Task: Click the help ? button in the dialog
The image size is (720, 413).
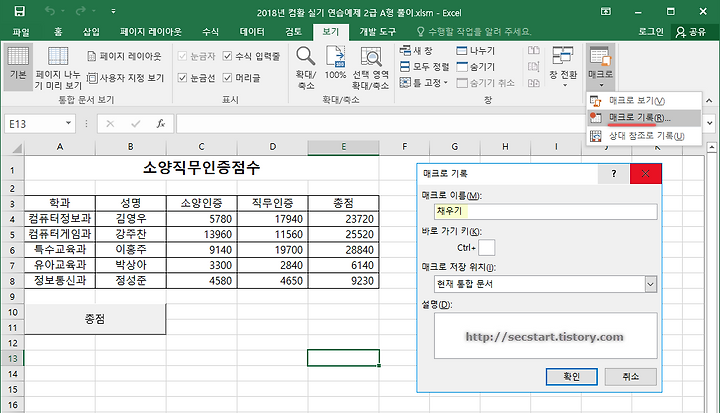Action: tap(614, 174)
